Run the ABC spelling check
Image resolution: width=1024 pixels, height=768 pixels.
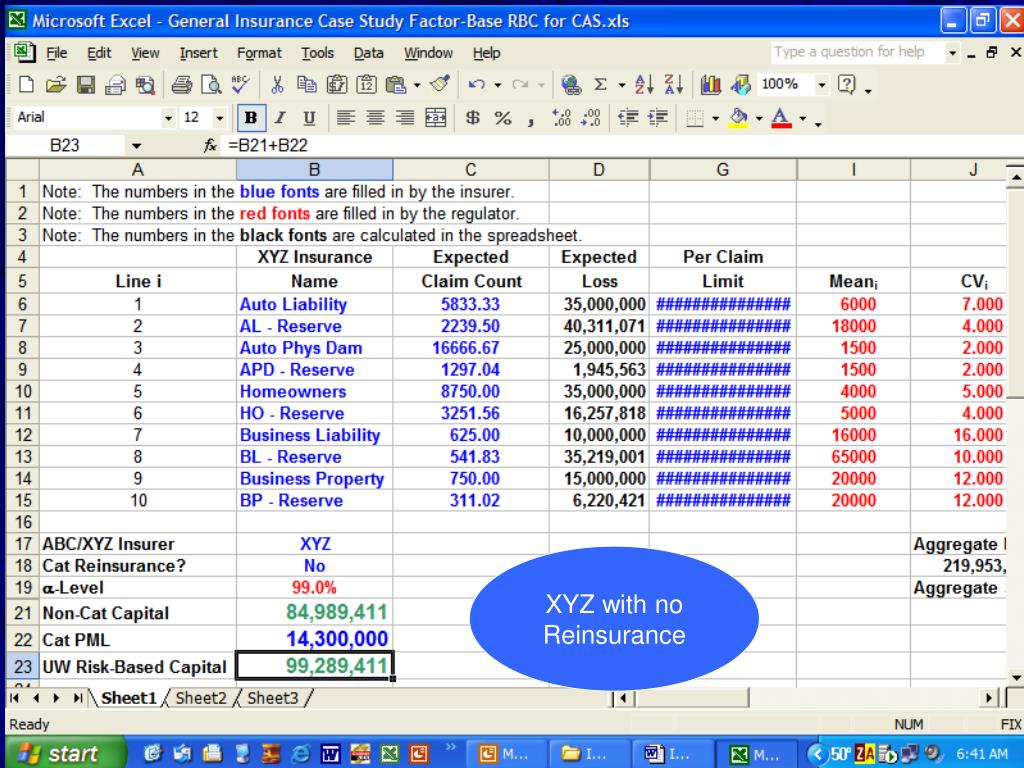pyautogui.click(x=240, y=84)
